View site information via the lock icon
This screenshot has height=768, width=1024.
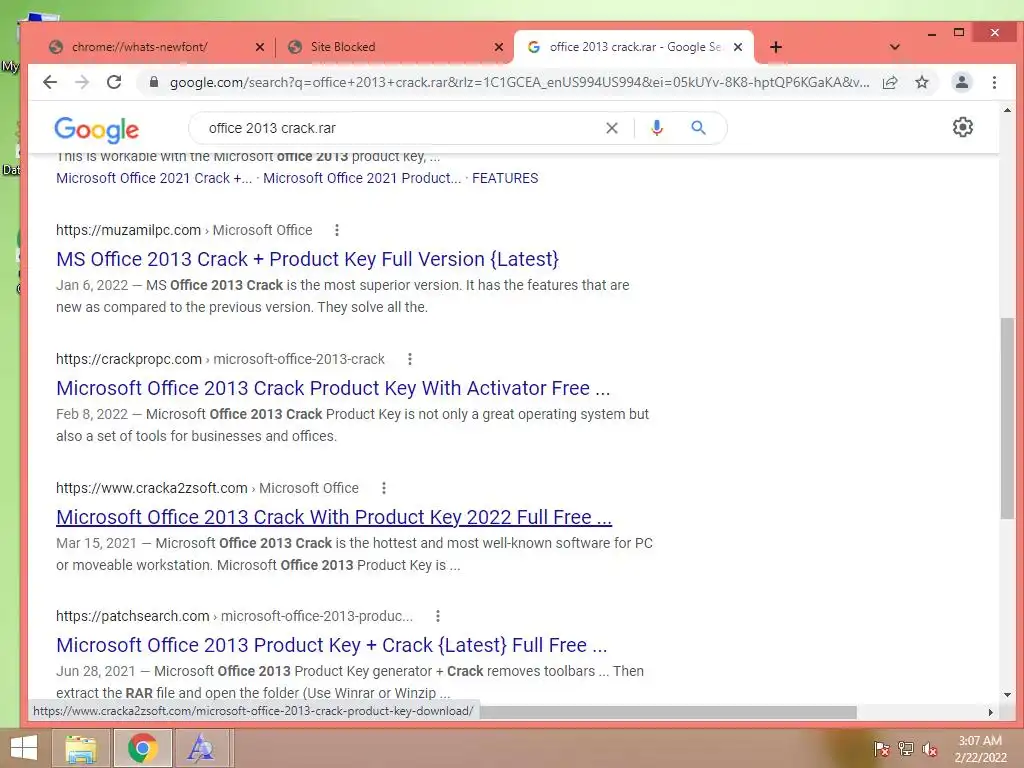coord(153,82)
